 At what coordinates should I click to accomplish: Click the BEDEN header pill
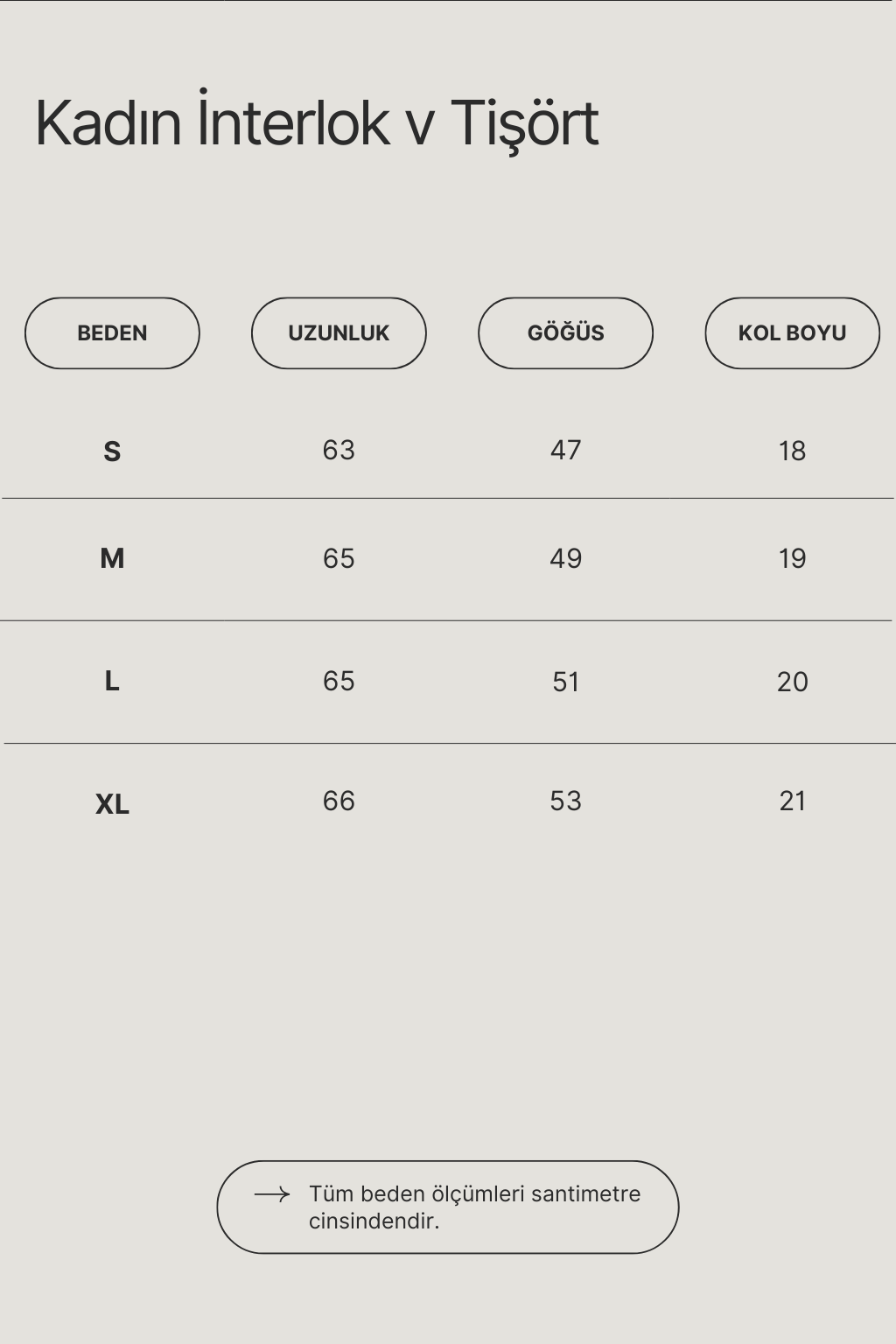(x=112, y=333)
